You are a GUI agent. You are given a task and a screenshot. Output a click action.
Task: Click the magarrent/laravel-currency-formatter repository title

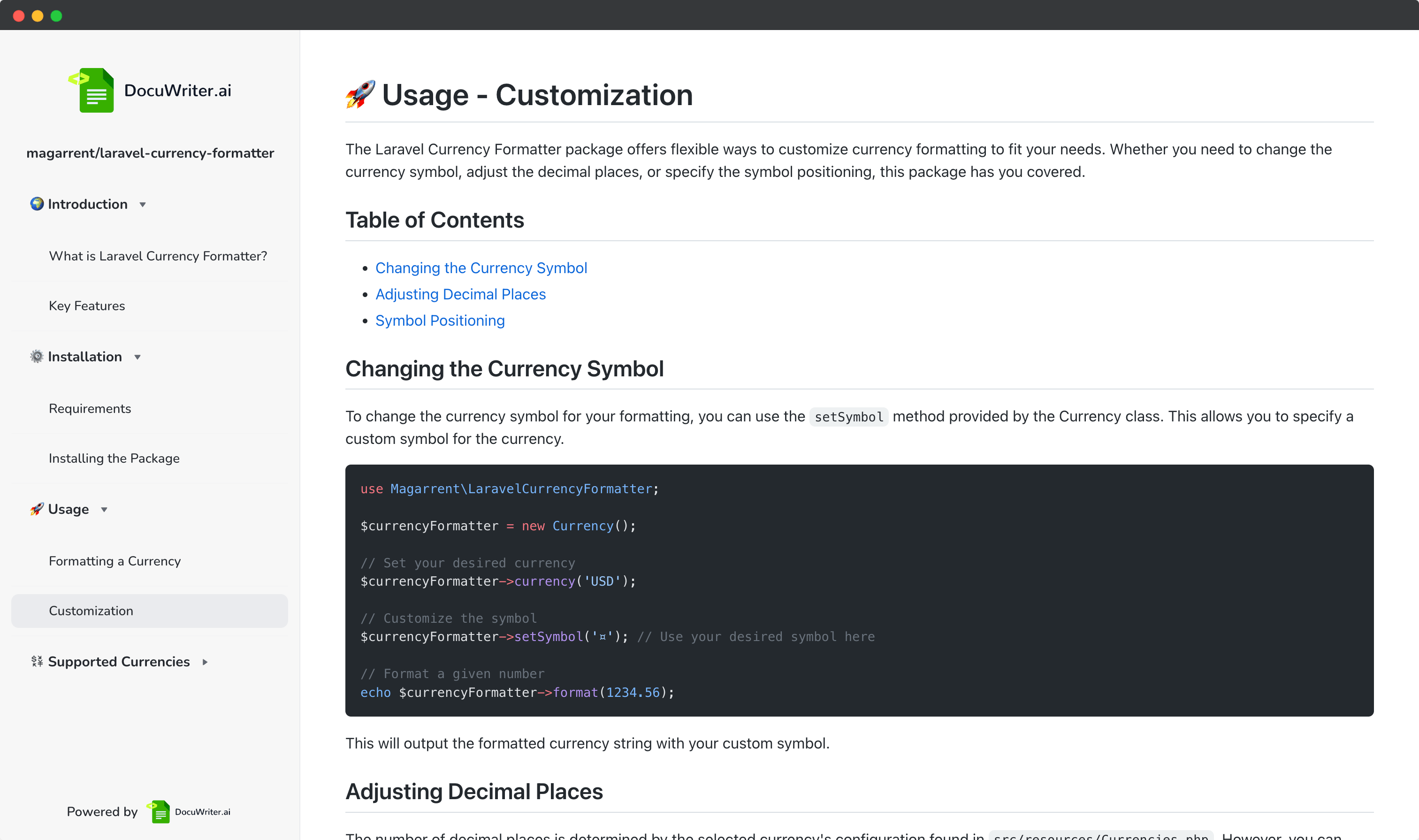150,153
